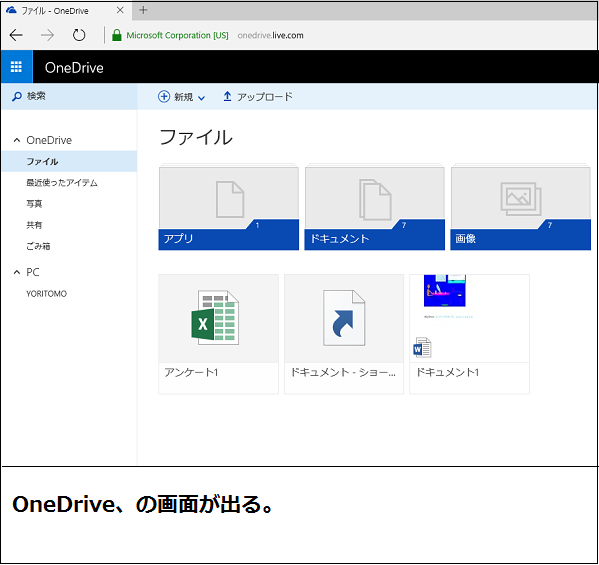
Task: Click the 検索 search field
Action: (69, 96)
